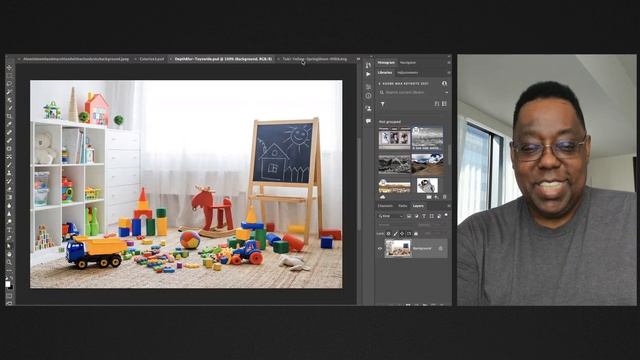Hide the Background layer eye icon
The height and width of the screenshot is (360, 640).
point(380,249)
